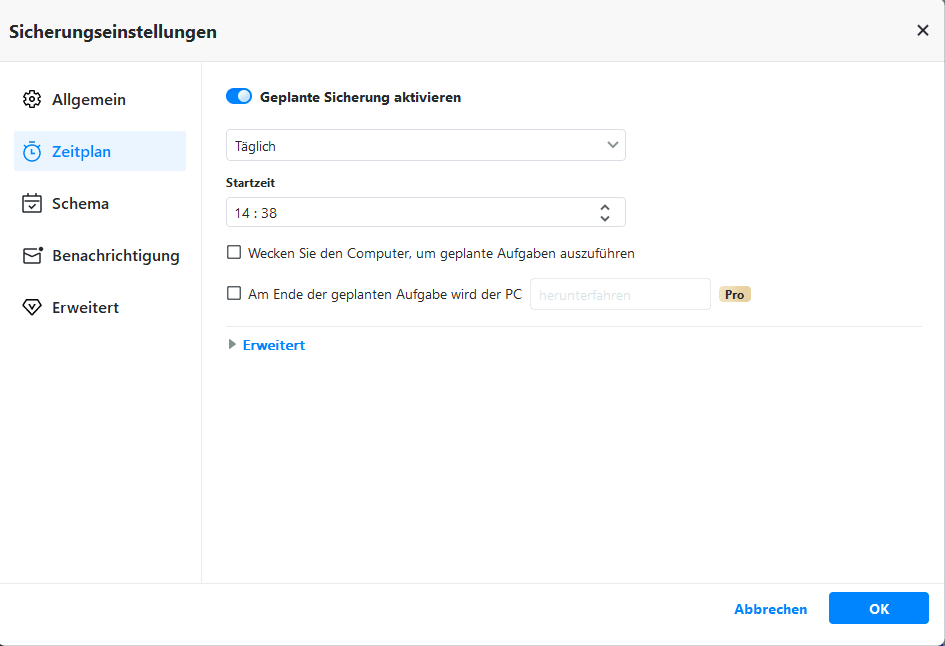This screenshot has width=945, height=646.
Task: Check the Wecken Sie den Computer checkbox
Action: pyautogui.click(x=234, y=253)
